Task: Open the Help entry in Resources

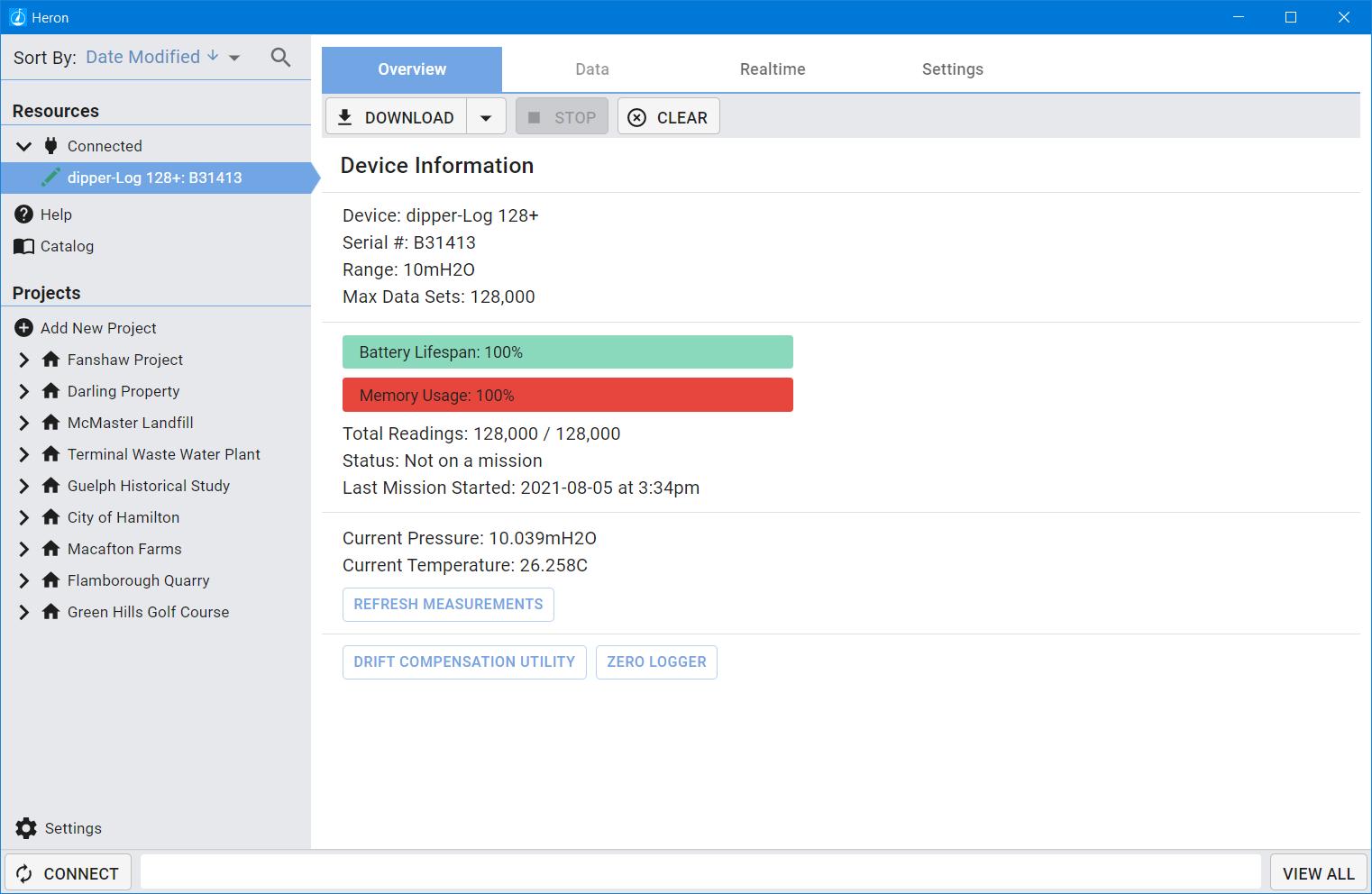Action: point(56,214)
